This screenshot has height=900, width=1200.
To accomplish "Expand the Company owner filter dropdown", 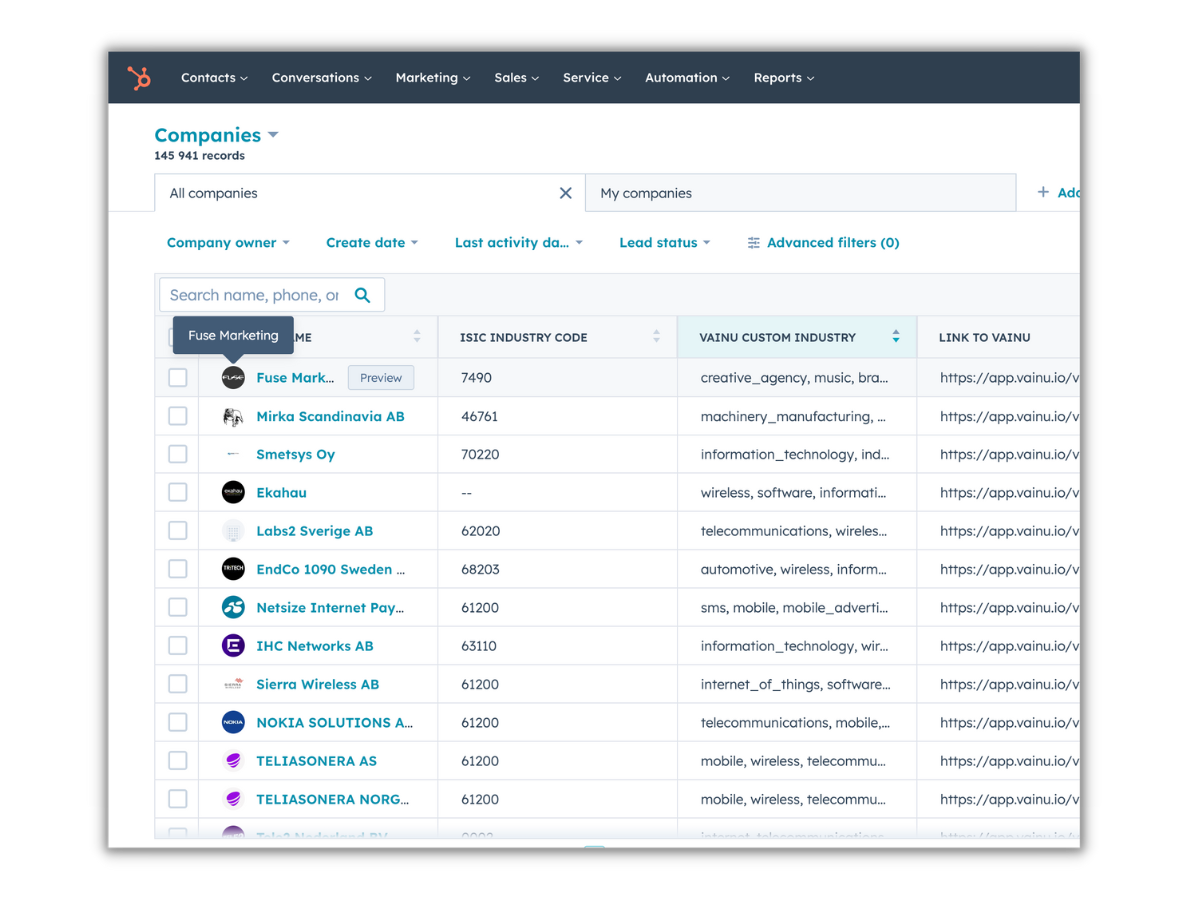I will pos(228,243).
